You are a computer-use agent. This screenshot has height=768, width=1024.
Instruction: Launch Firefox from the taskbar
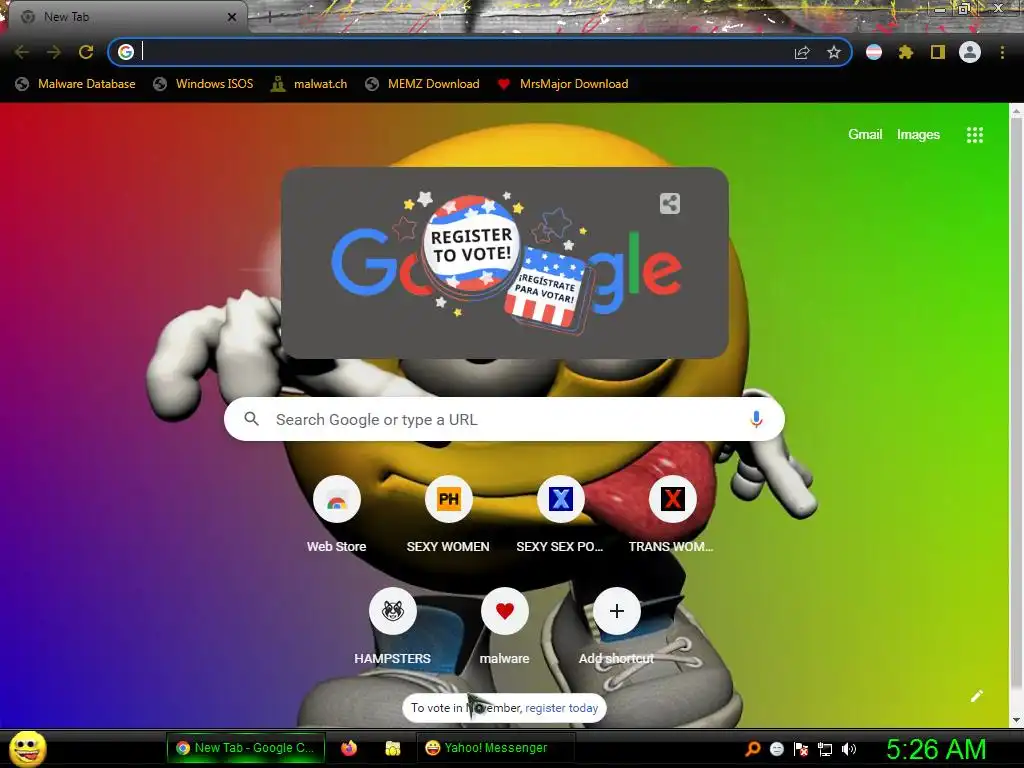[x=349, y=748]
